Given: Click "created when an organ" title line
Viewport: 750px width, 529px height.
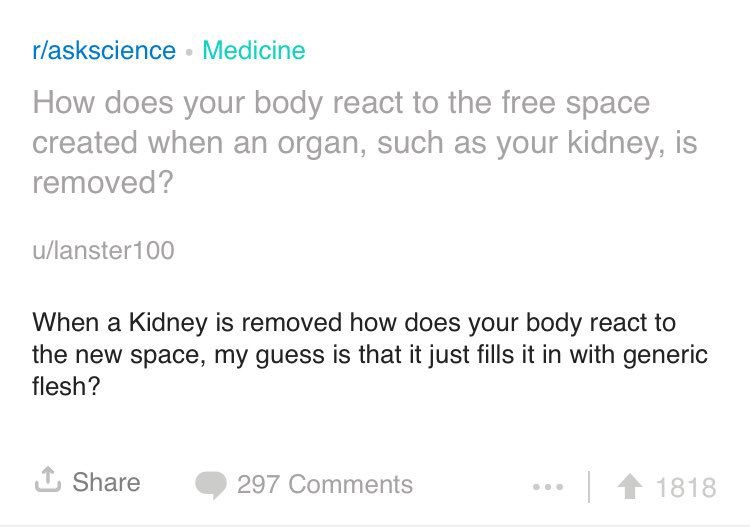Looking at the screenshot, I should (x=365, y=143).
